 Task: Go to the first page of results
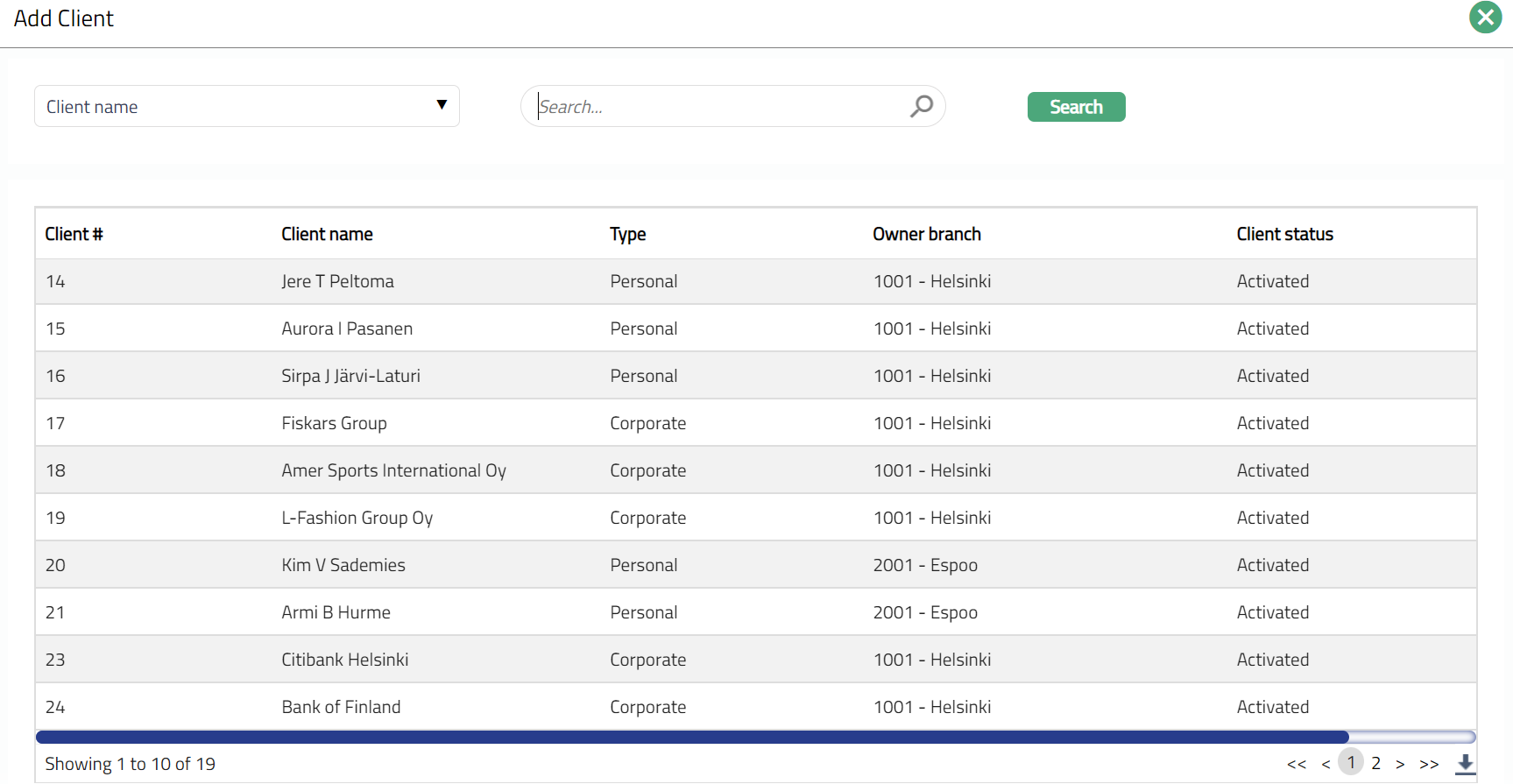pyautogui.click(x=1297, y=764)
